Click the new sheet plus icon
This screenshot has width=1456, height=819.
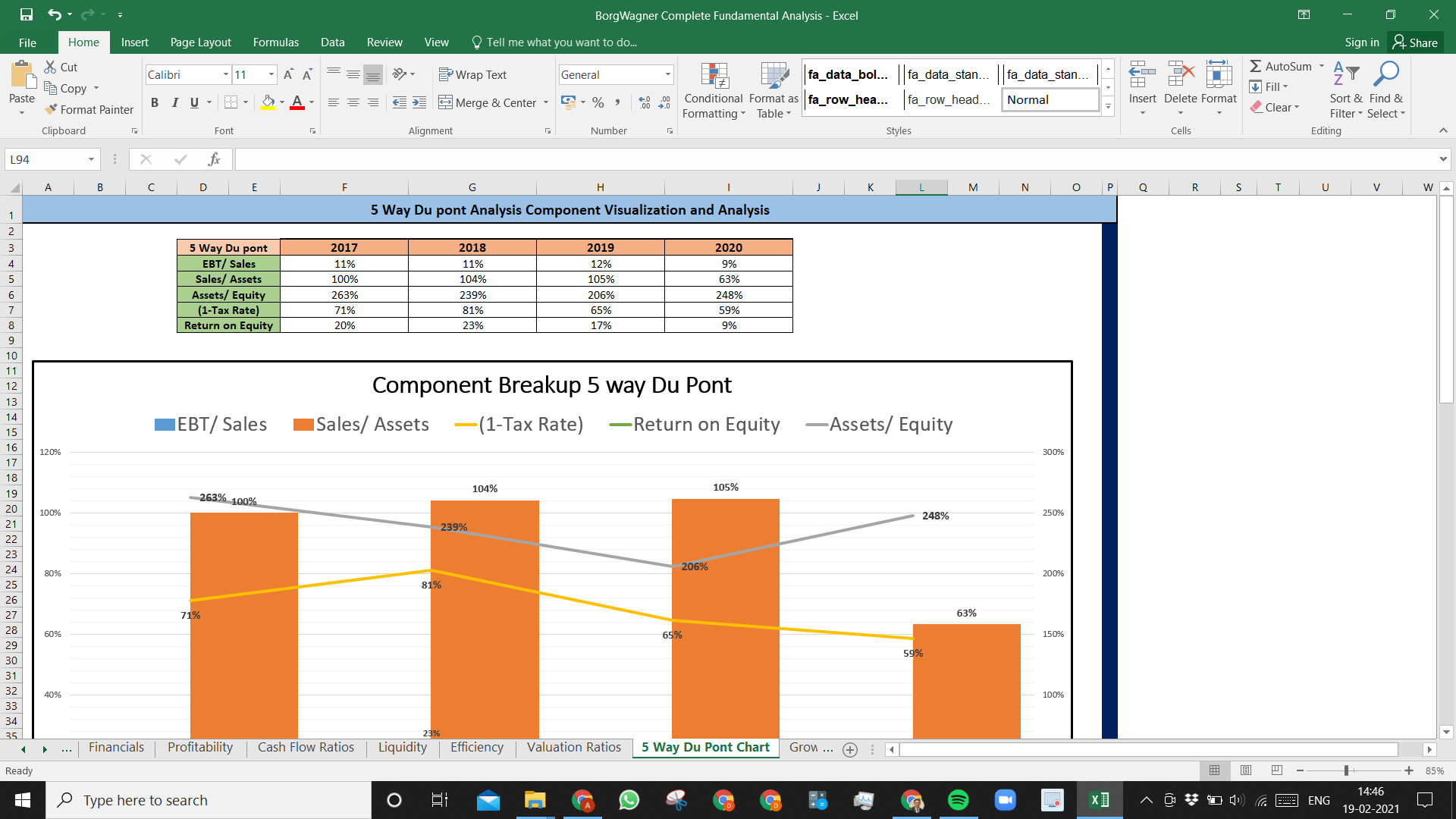coord(850,749)
